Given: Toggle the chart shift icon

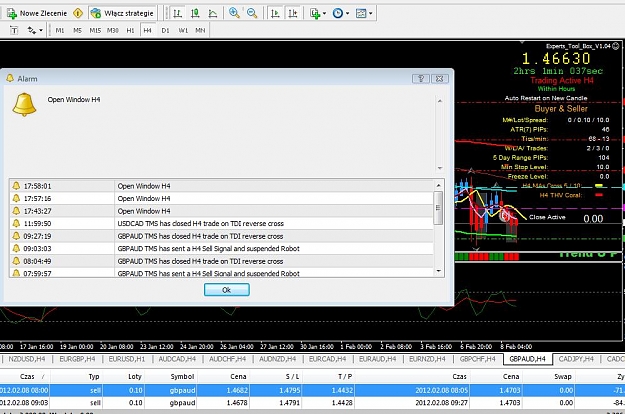Looking at the screenshot, I should coord(293,13).
